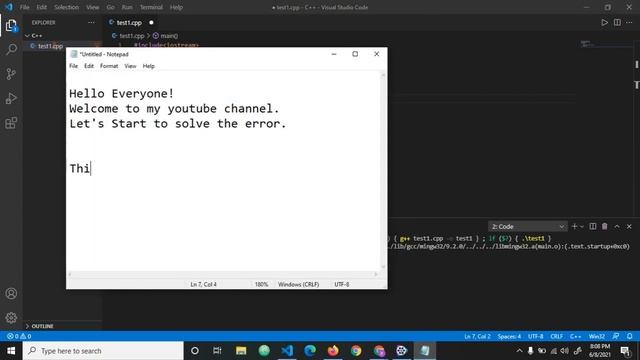Open Task View on the taskbar
640x360 pixels.
[x=217, y=351]
